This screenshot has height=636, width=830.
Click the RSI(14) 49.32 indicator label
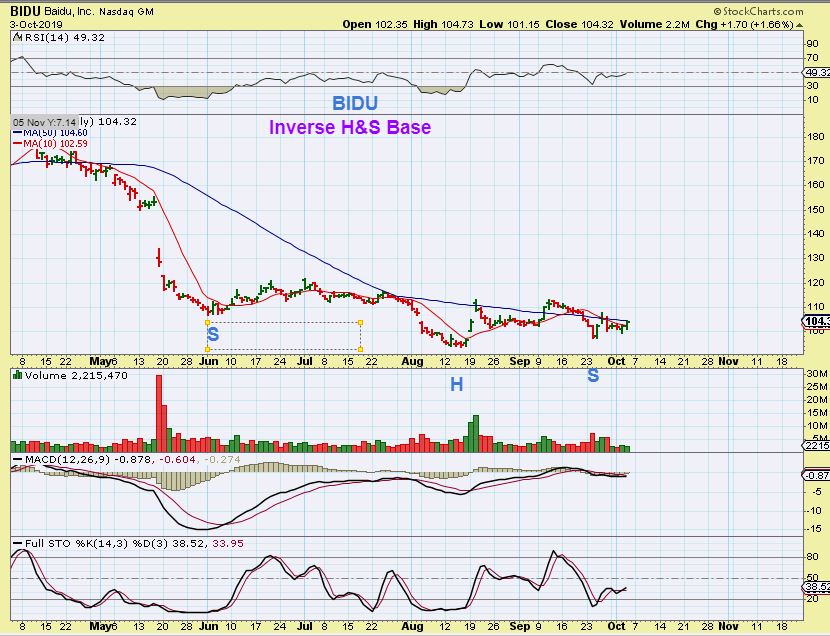pyautogui.click(x=65, y=38)
